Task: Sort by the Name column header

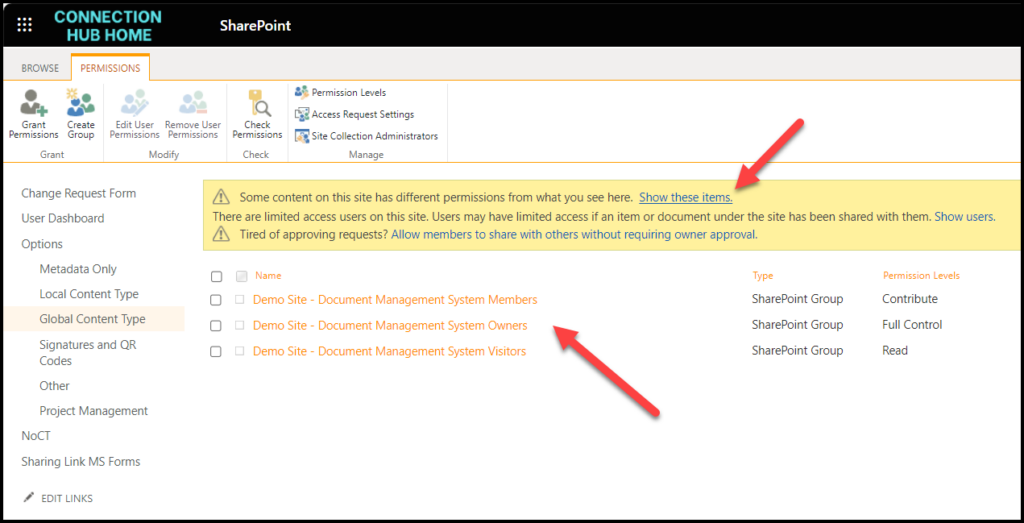Action: (268, 276)
